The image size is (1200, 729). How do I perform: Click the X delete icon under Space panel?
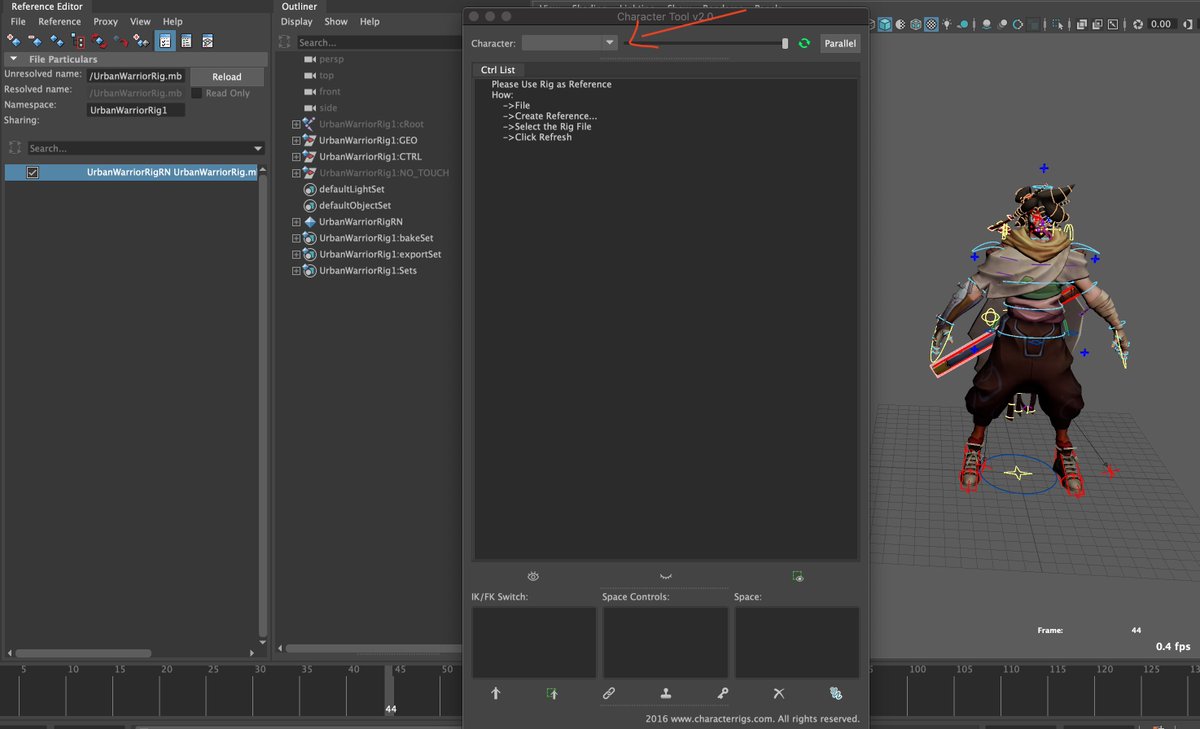click(779, 693)
